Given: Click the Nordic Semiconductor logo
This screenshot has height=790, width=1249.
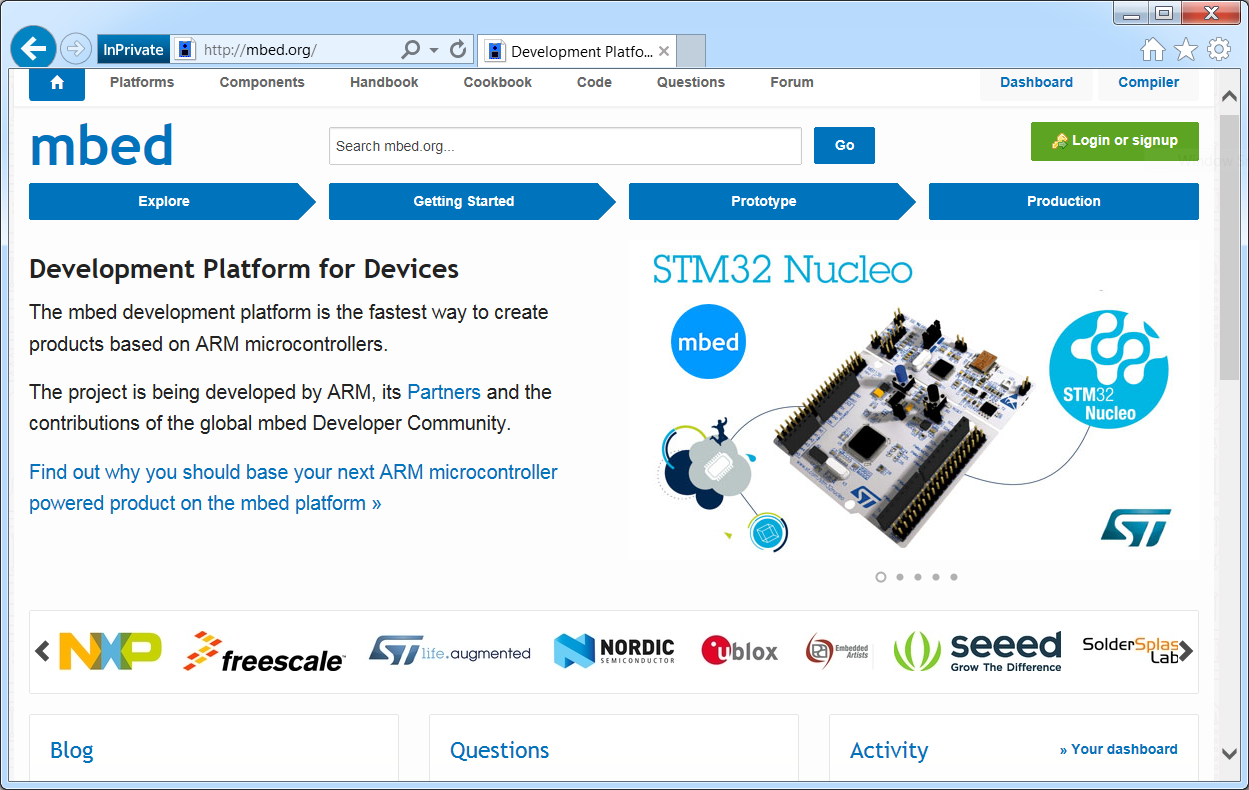Looking at the screenshot, I should tap(614, 651).
